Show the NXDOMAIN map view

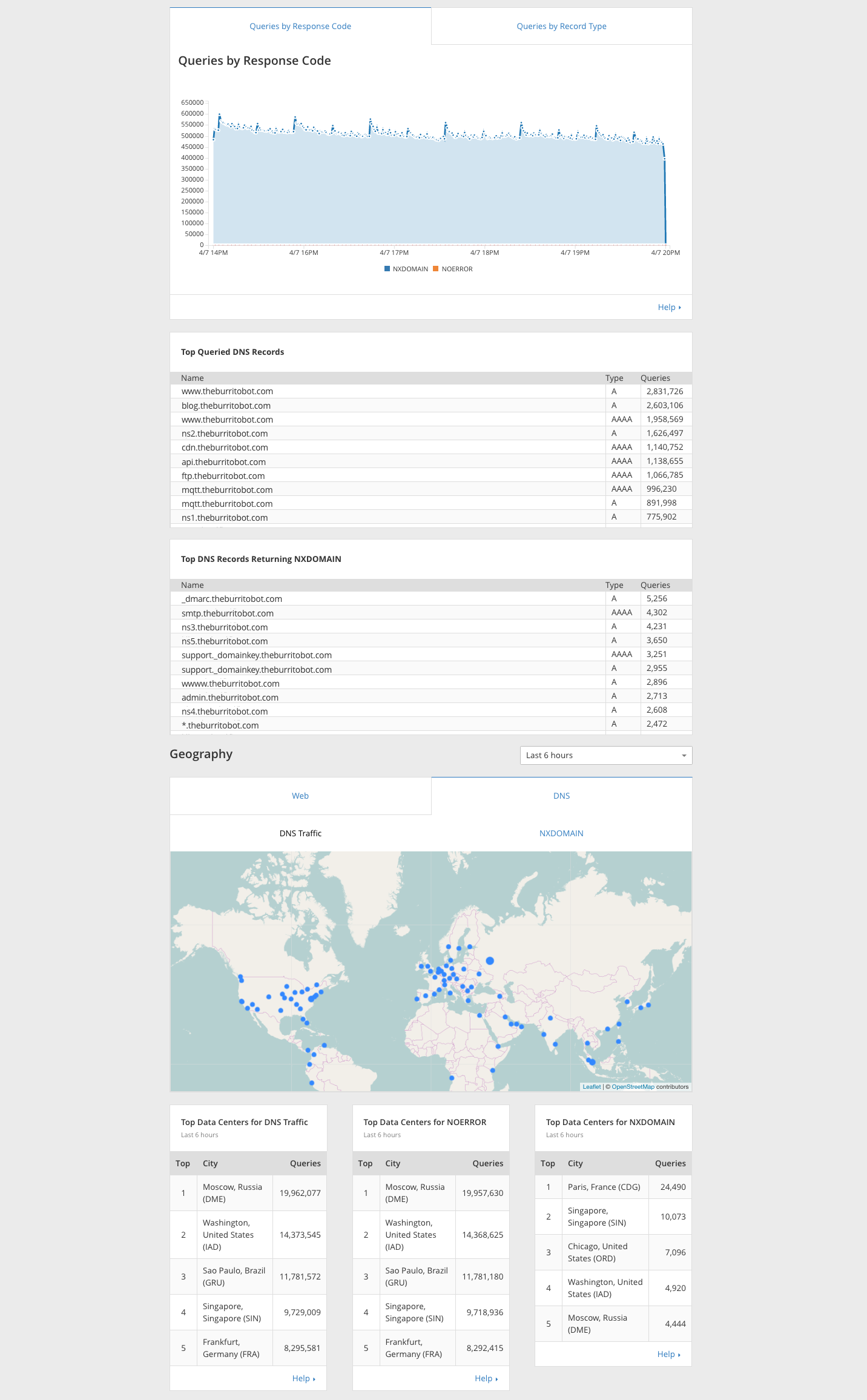click(561, 833)
